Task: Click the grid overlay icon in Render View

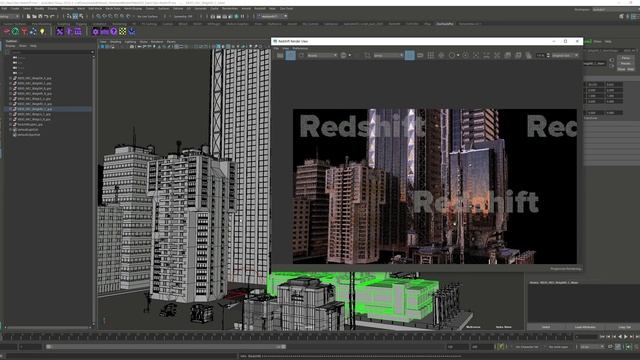Action: click(431, 55)
